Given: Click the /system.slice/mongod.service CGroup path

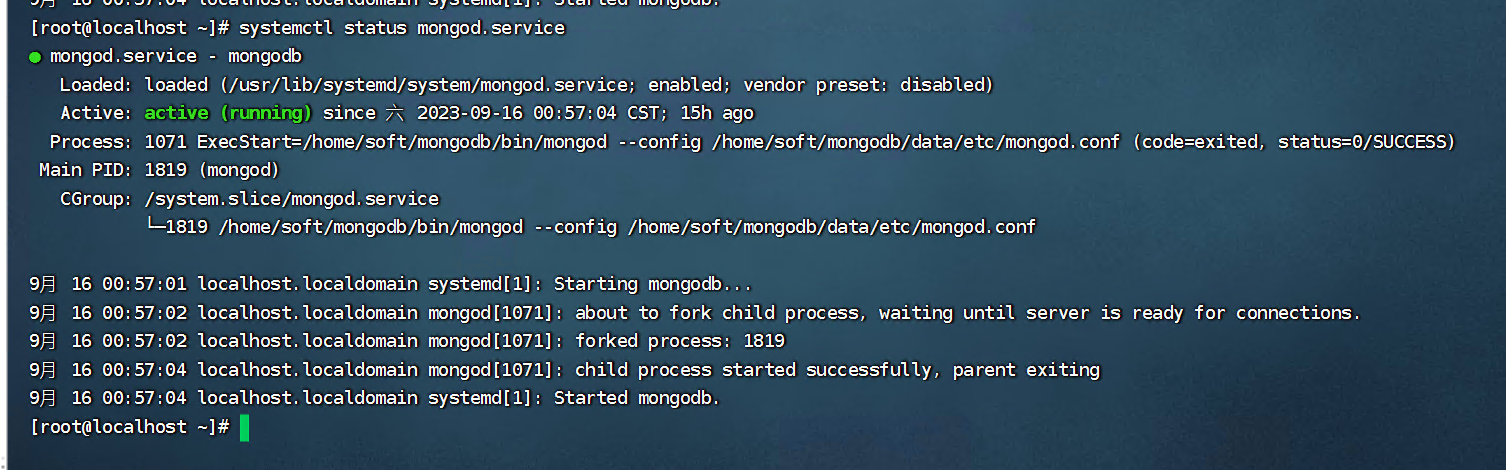Looking at the screenshot, I should pos(292,199).
